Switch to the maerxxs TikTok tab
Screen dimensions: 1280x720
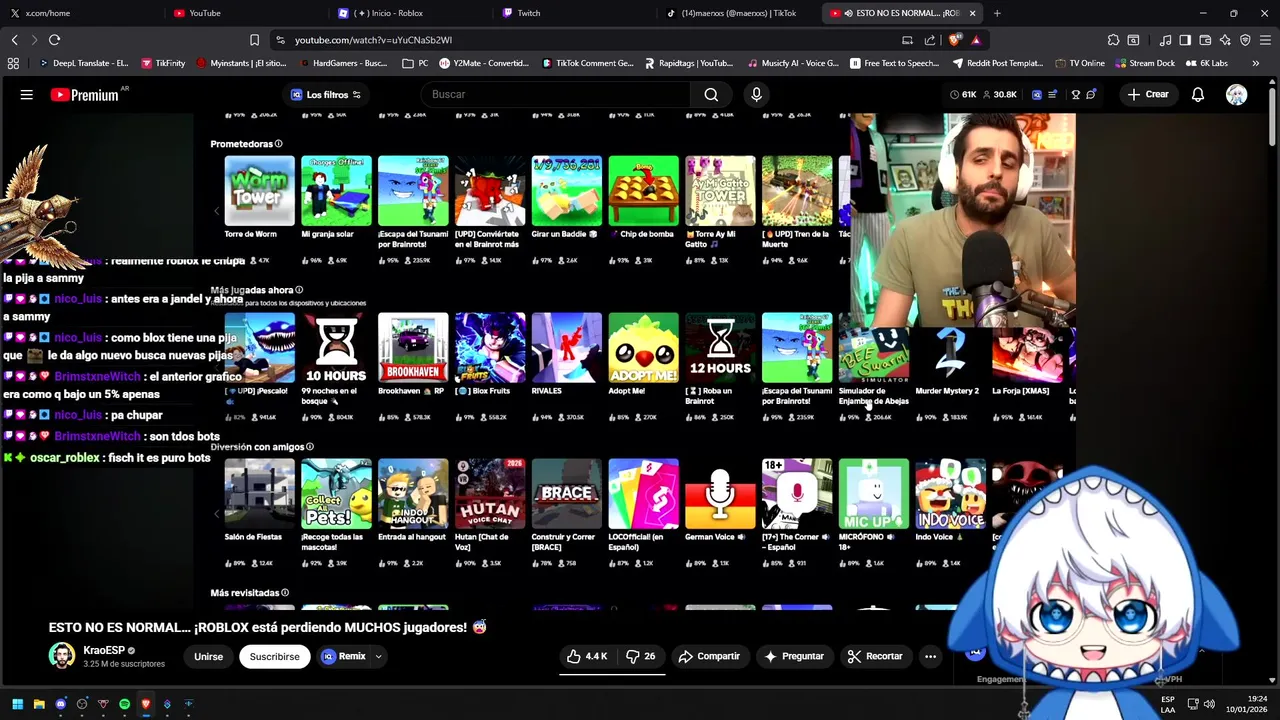coord(738,13)
